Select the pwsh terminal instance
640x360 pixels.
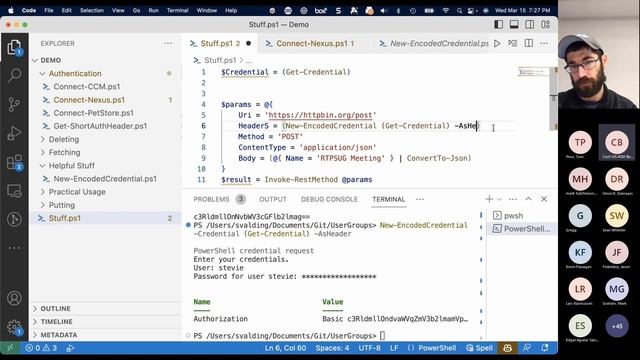click(522, 216)
